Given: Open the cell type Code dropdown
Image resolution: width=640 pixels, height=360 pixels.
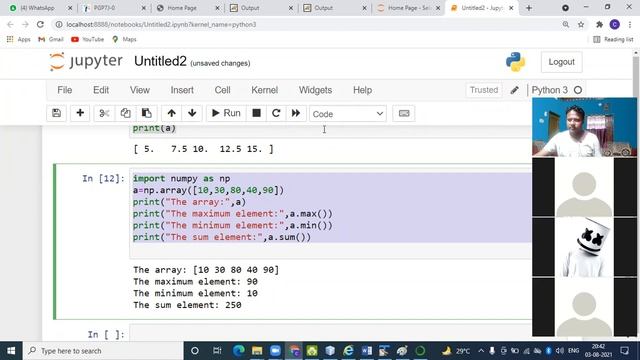Looking at the screenshot, I should 348,114.
